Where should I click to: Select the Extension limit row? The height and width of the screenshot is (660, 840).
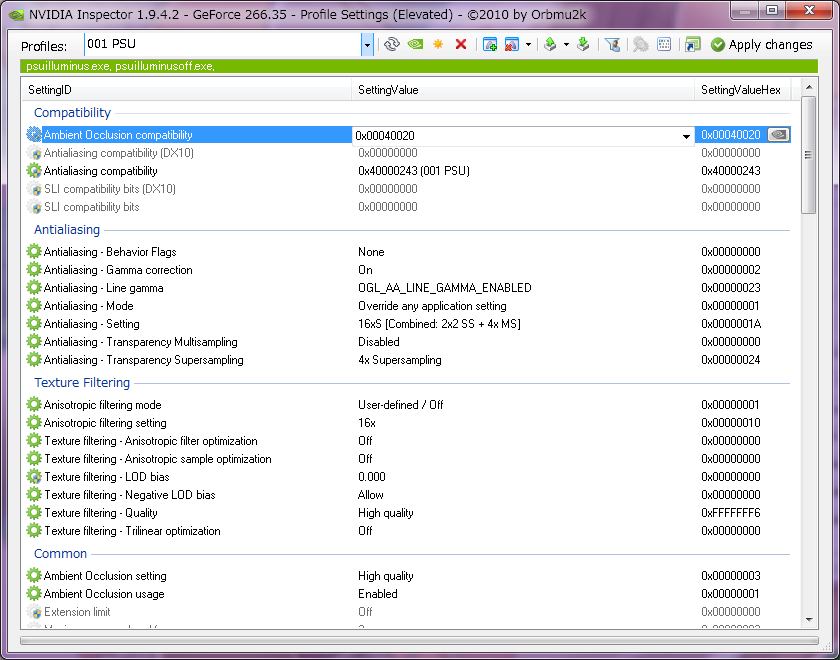pyautogui.click(x=408, y=612)
